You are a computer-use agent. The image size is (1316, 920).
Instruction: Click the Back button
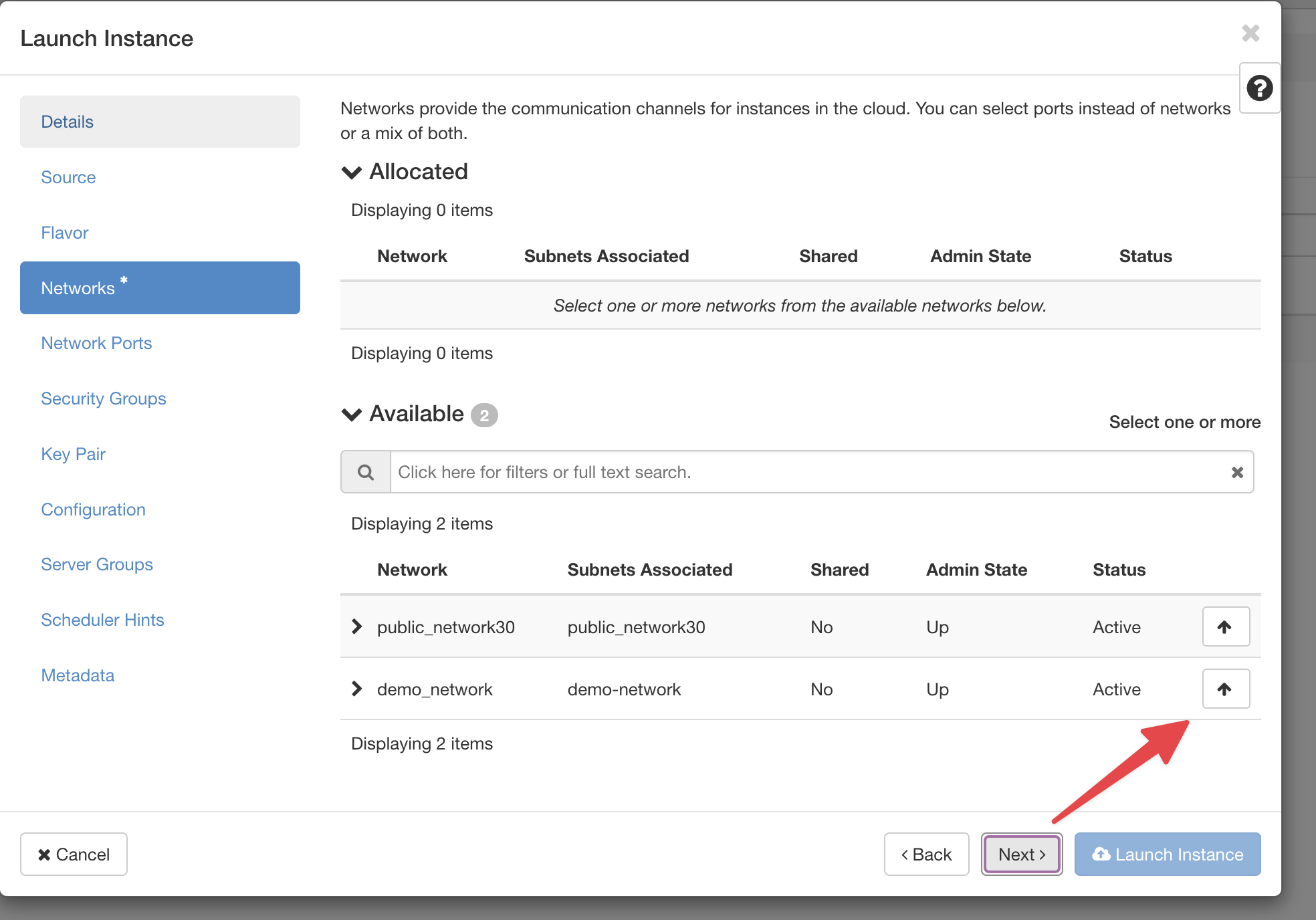tap(926, 854)
